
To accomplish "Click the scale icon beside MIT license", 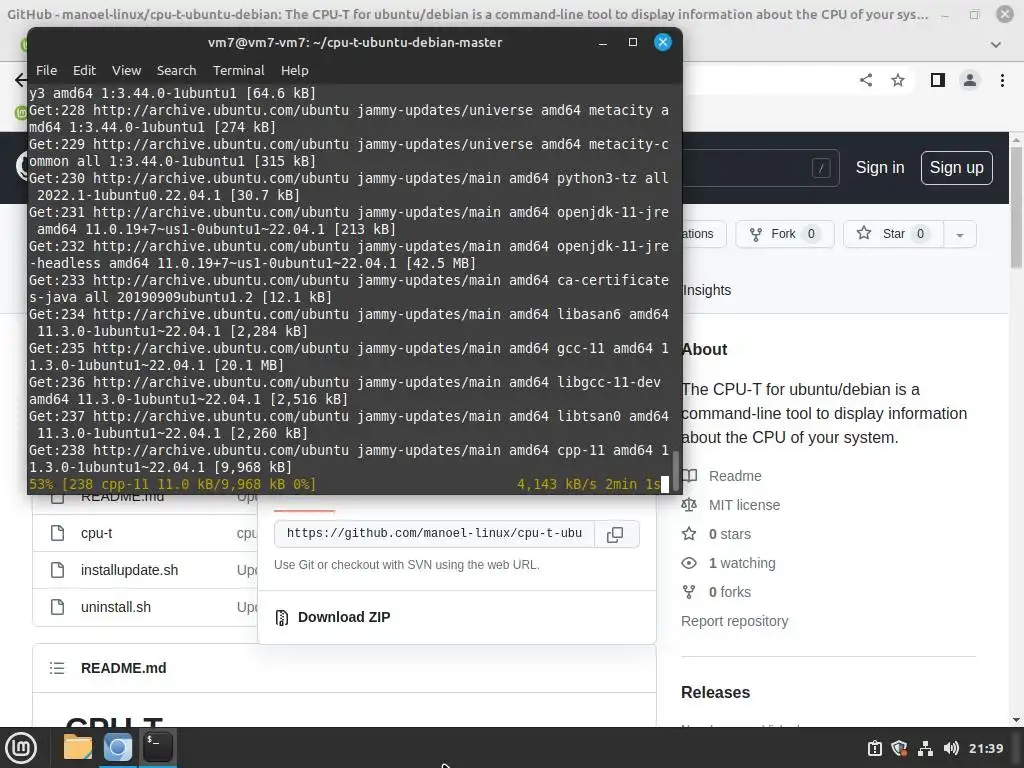I will [x=689, y=505].
